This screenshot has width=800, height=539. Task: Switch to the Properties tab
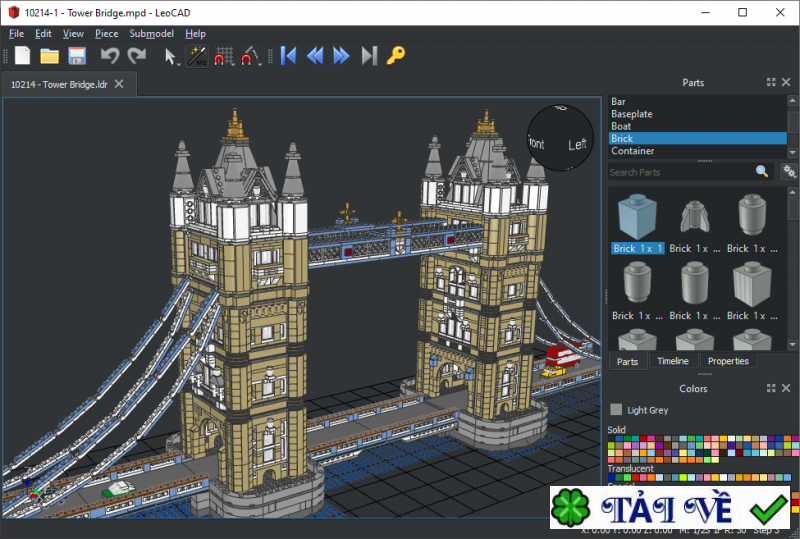pyautogui.click(x=728, y=361)
